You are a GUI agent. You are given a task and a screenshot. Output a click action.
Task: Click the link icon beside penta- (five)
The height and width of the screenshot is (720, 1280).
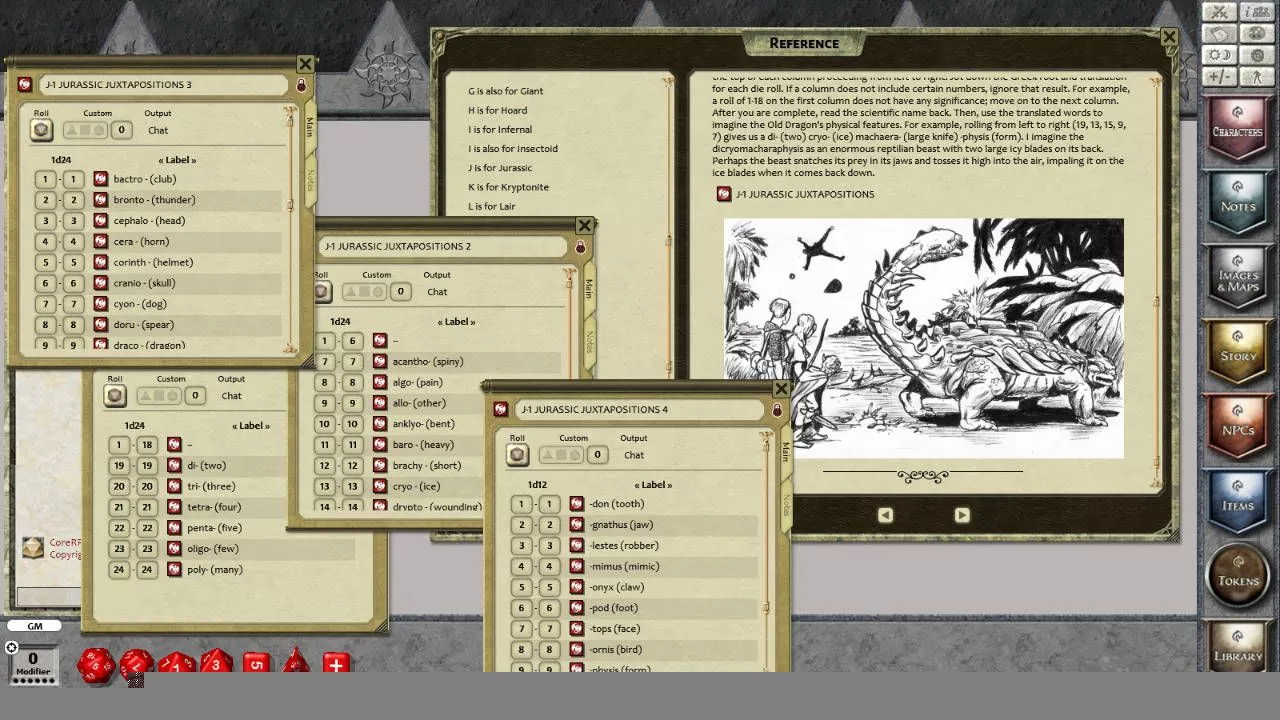click(x=174, y=528)
